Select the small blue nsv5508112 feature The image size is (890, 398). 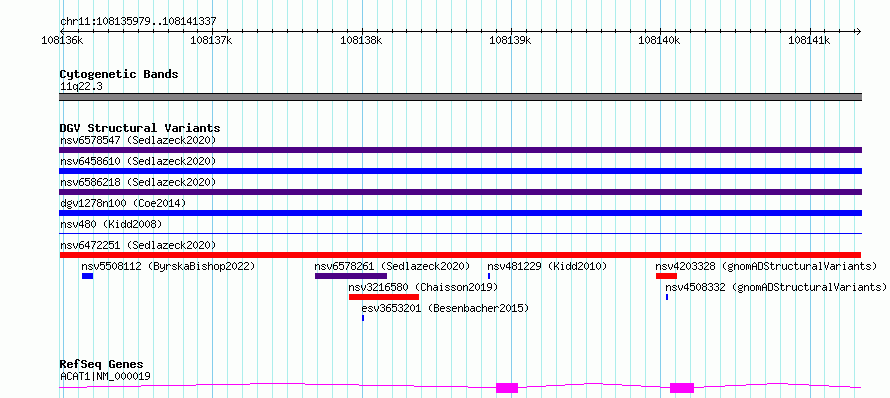[87, 276]
